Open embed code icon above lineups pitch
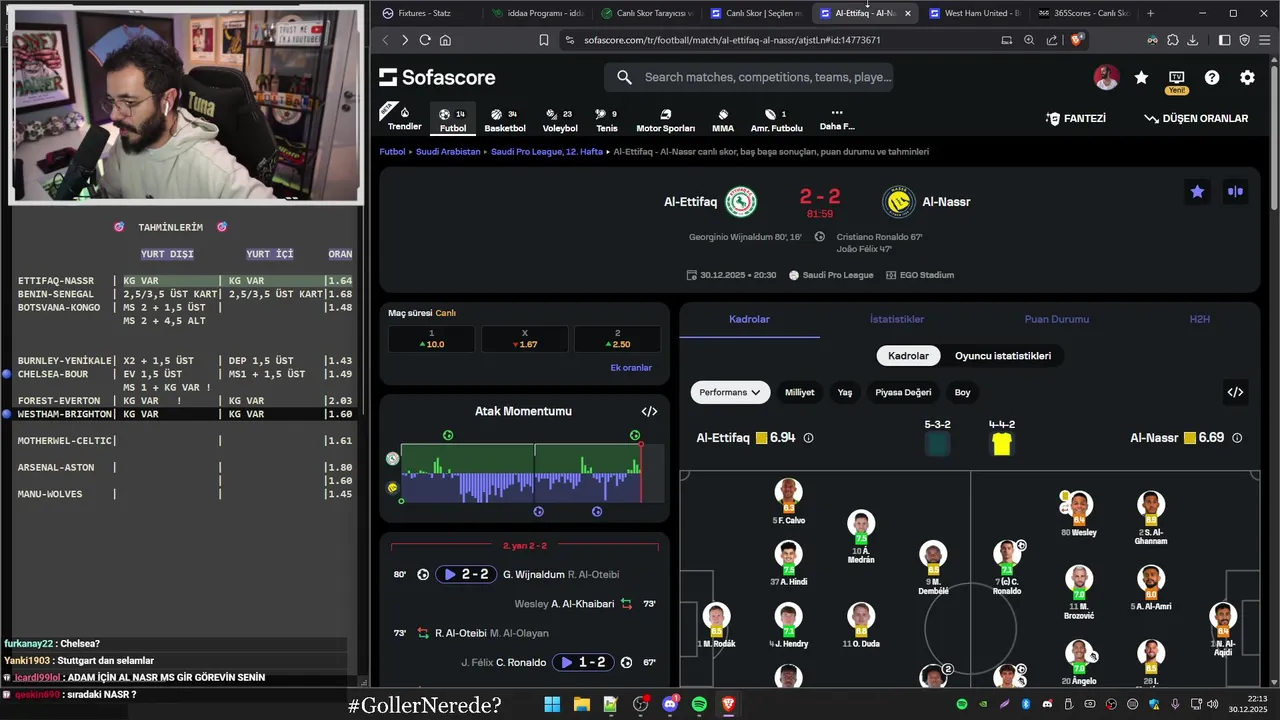 1235,392
